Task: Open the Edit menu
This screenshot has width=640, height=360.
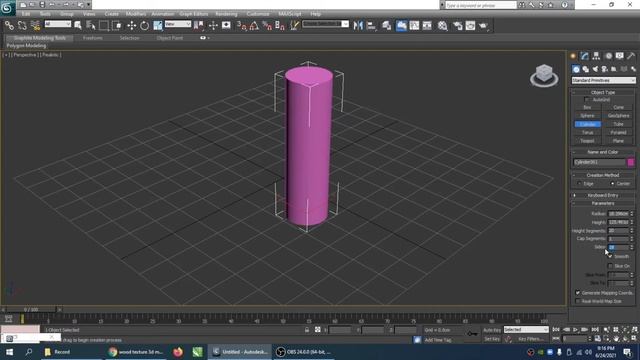Action: (26, 14)
